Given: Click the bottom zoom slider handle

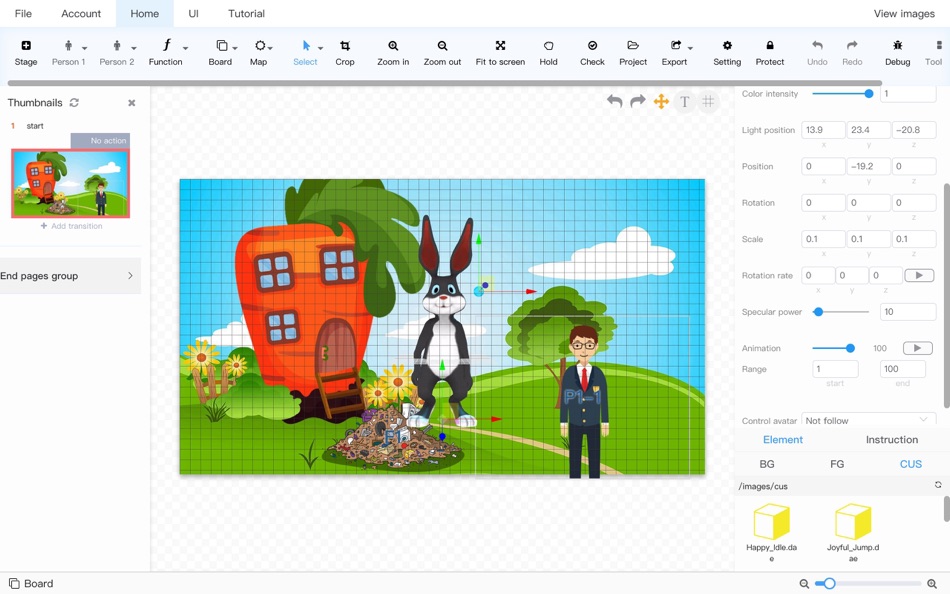Looking at the screenshot, I should 829,583.
